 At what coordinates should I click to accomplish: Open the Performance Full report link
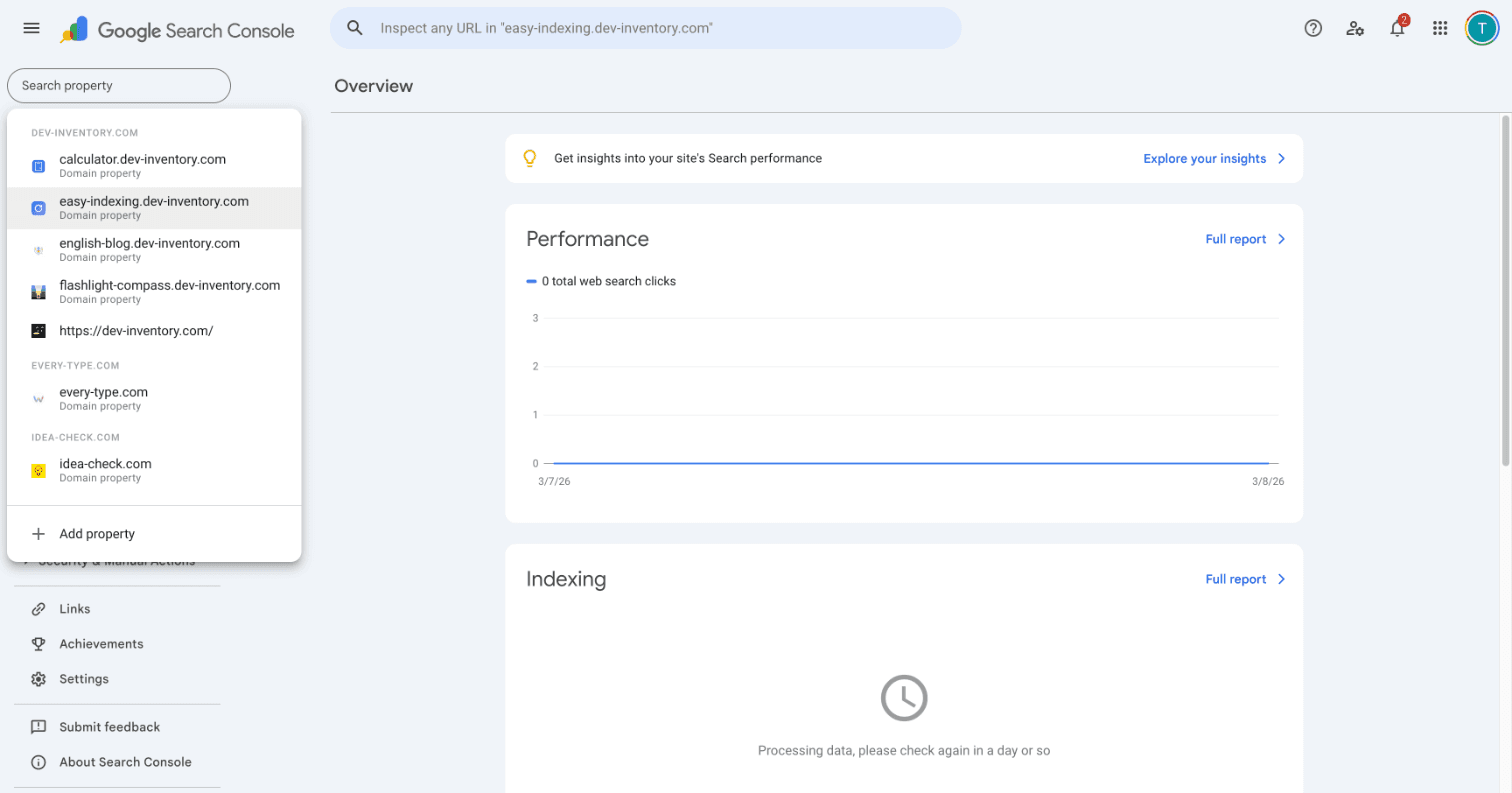pos(1245,239)
